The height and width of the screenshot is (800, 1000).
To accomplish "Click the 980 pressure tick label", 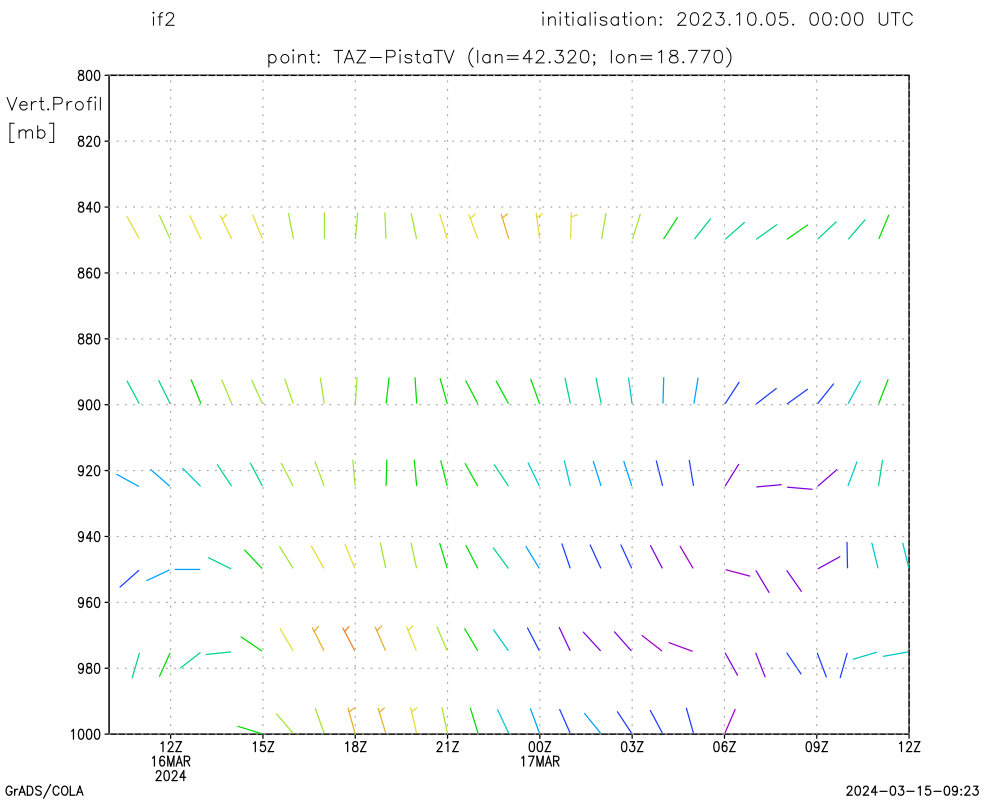I will click(x=89, y=669).
